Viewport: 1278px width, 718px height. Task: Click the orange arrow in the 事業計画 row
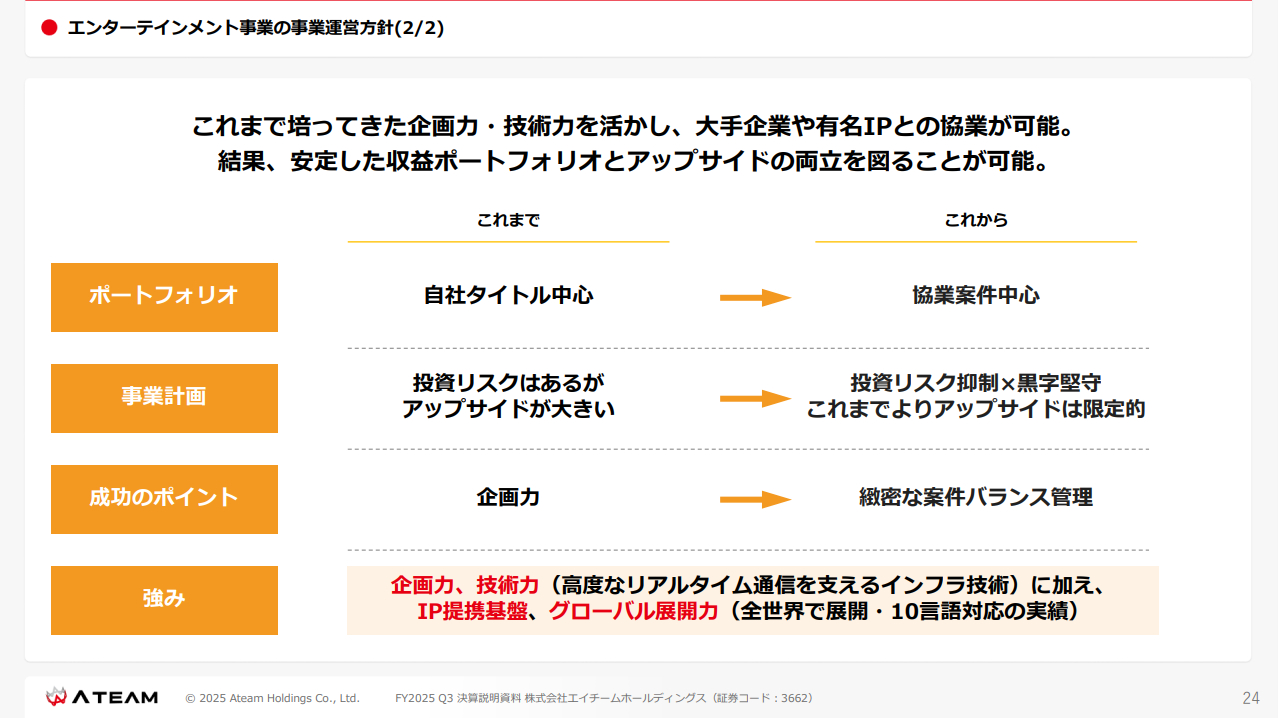pyautogui.click(x=755, y=398)
